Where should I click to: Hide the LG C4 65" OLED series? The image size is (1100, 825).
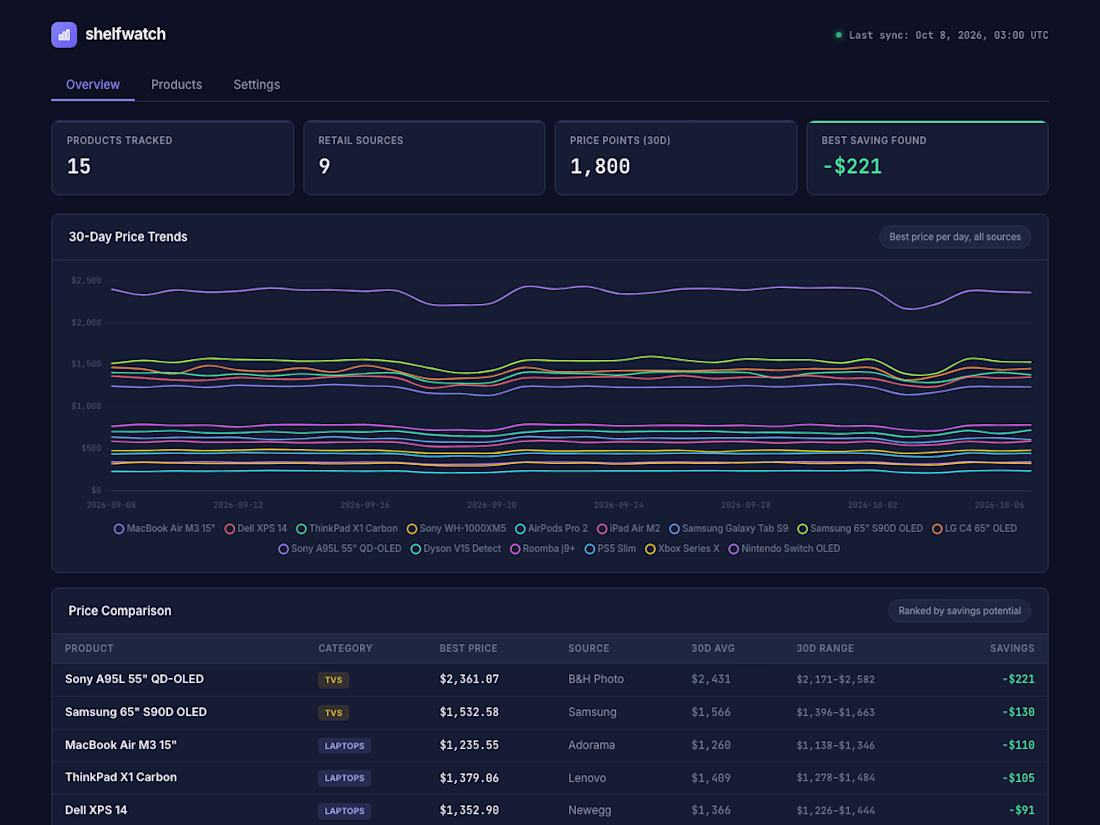coord(974,528)
